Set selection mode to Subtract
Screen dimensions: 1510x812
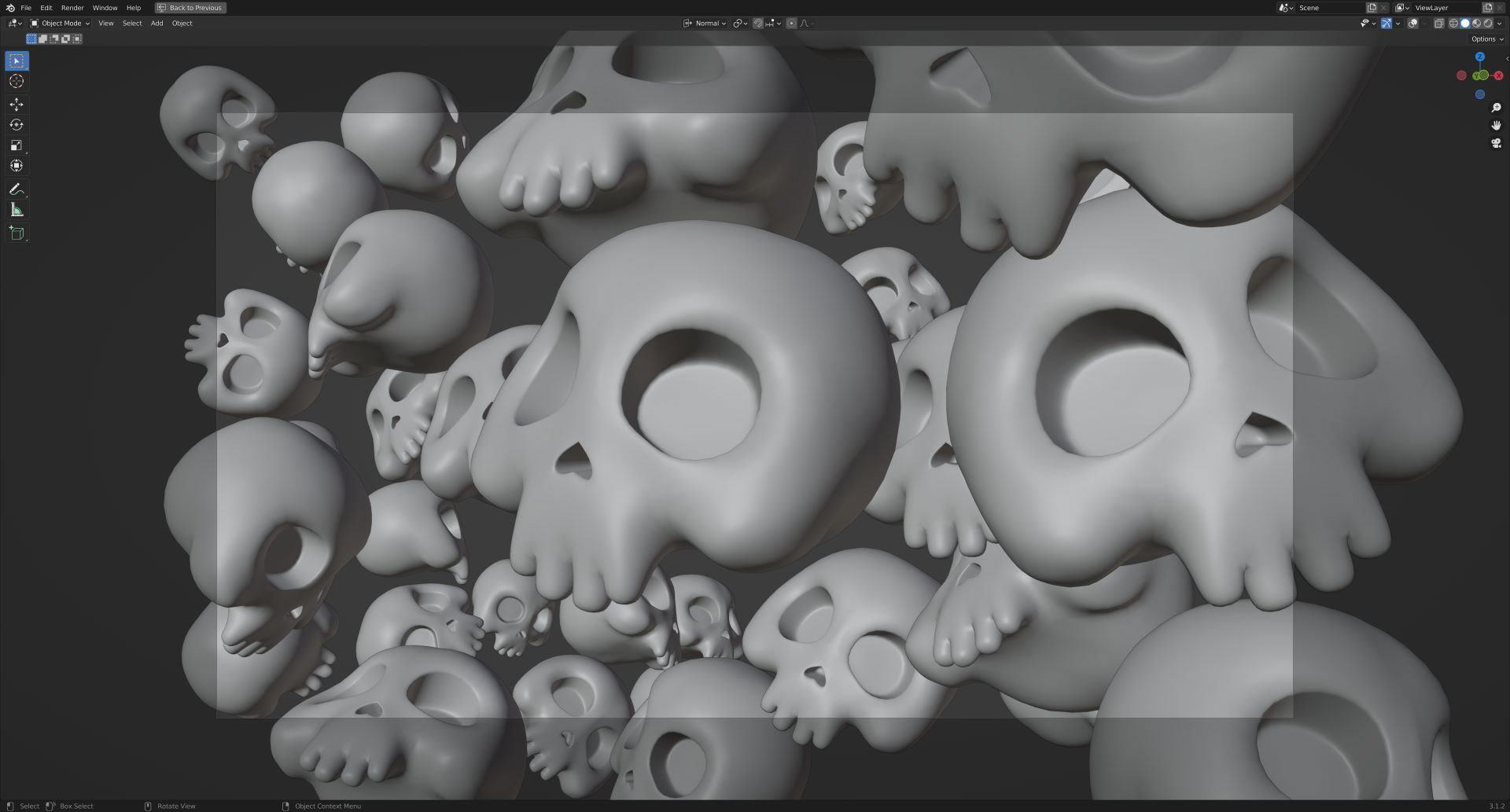point(54,39)
